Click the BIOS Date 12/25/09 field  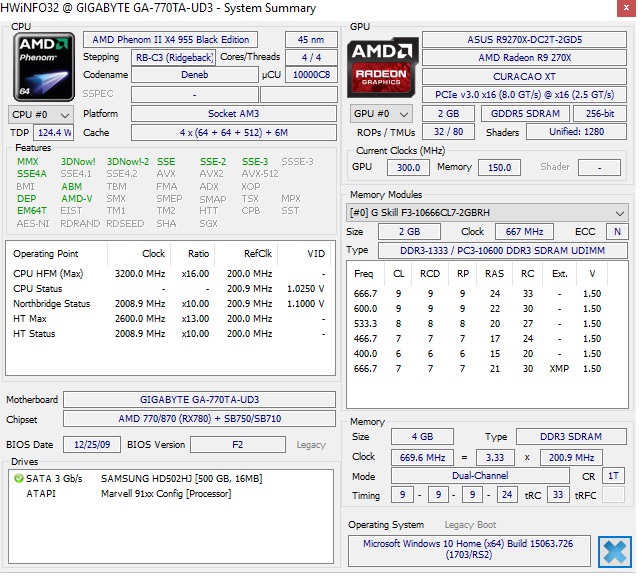point(92,445)
